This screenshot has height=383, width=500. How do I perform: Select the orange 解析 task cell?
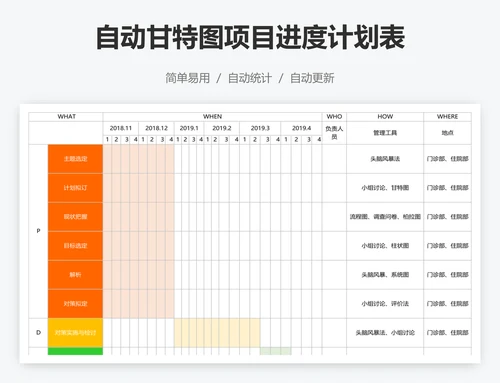coord(75,275)
